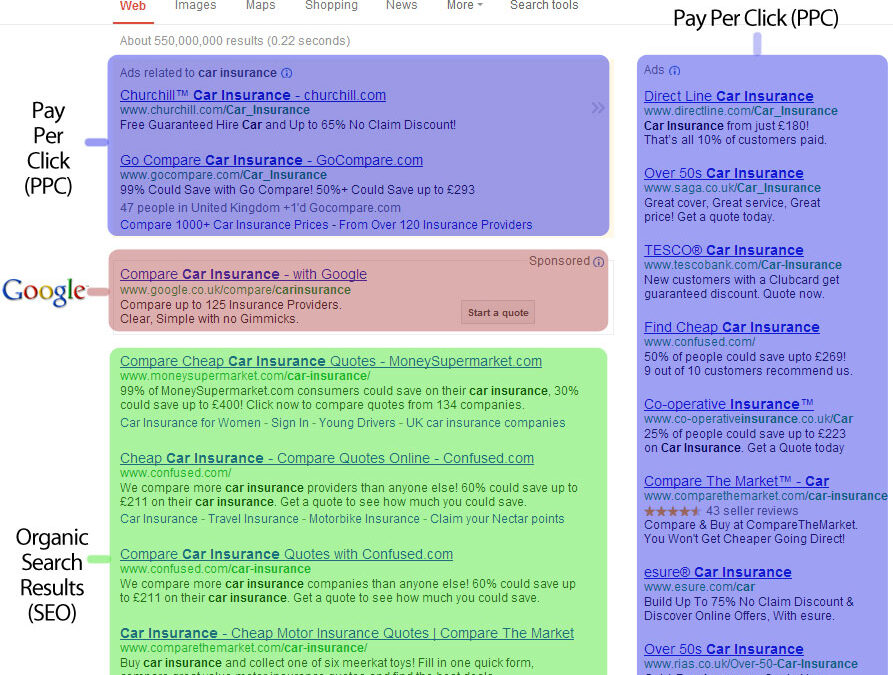Open rias.co.uk 'Over 50s Car Insurance' ad
This screenshot has height=675, width=893.
point(723,649)
